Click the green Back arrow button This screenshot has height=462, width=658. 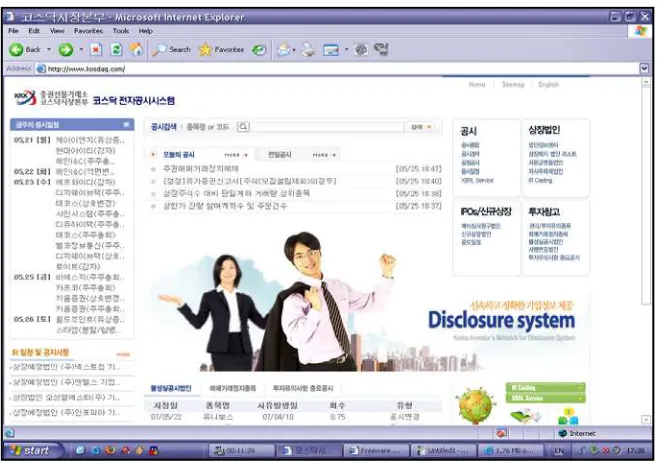(x=16, y=50)
